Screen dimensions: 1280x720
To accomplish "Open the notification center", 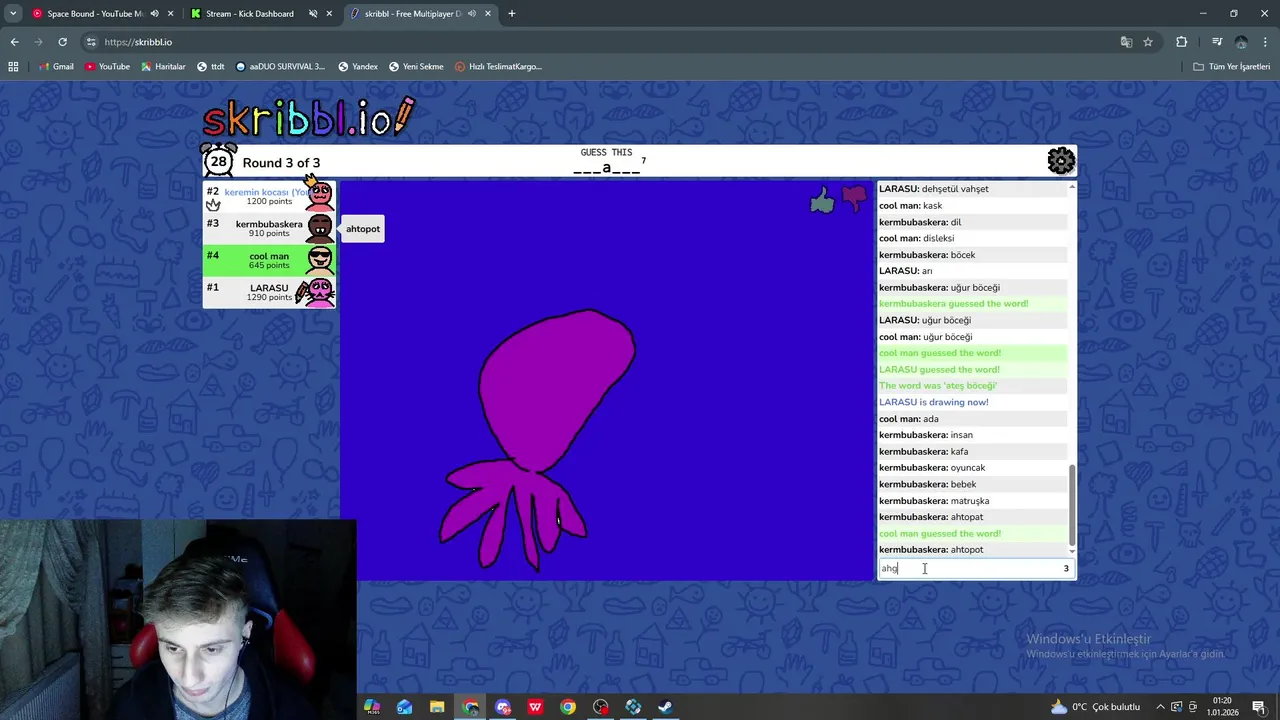I will [1259, 707].
